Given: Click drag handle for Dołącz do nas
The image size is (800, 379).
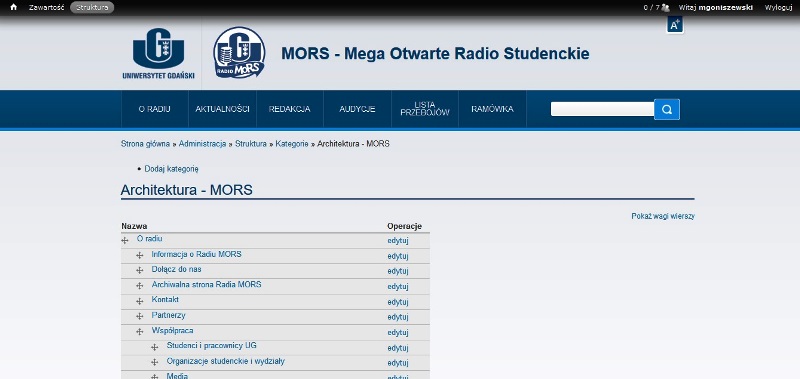Looking at the screenshot, I should coord(140,271).
